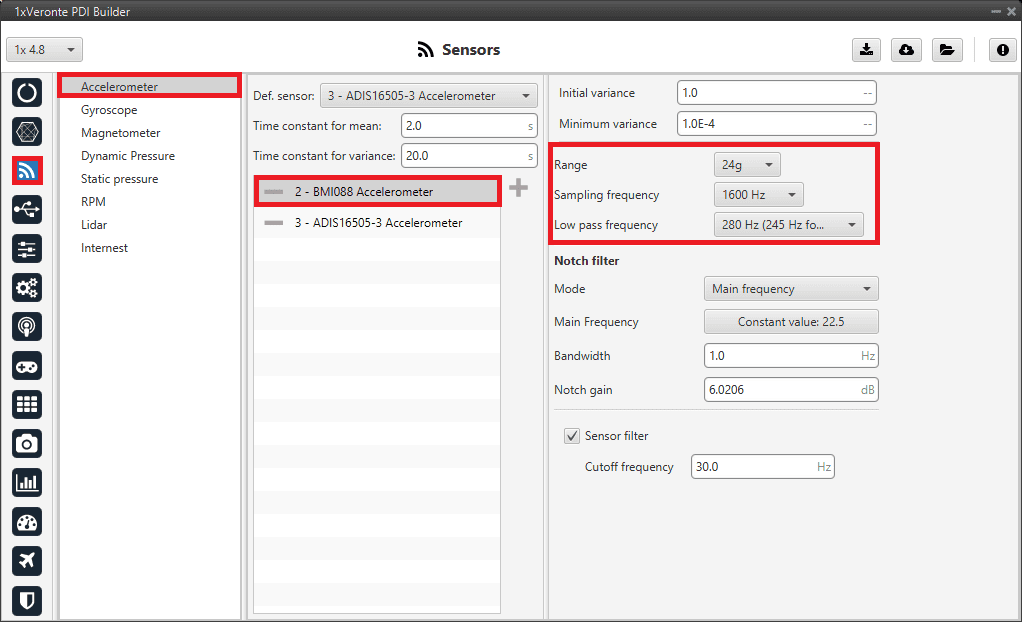The image size is (1022, 622).
Task: Expand the Def. sensor dropdown
Action: (x=428, y=96)
